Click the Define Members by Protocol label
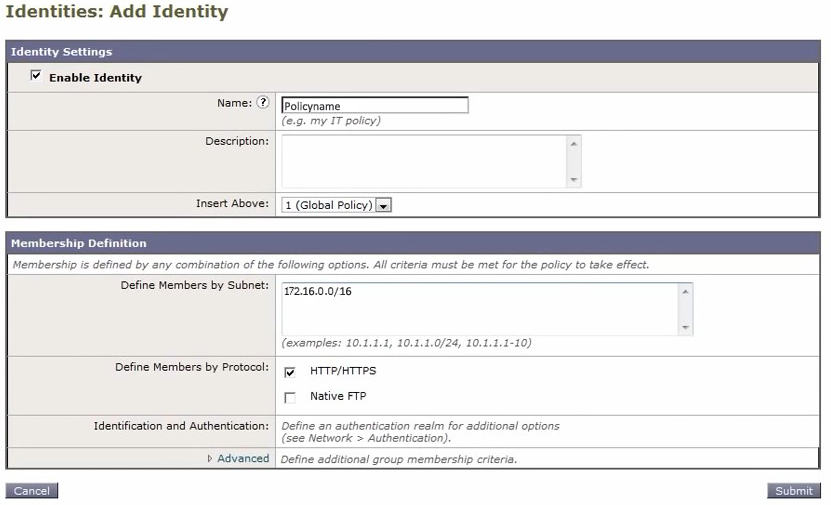Image resolution: width=831 pixels, height=505 pixels. click(192, 367)
